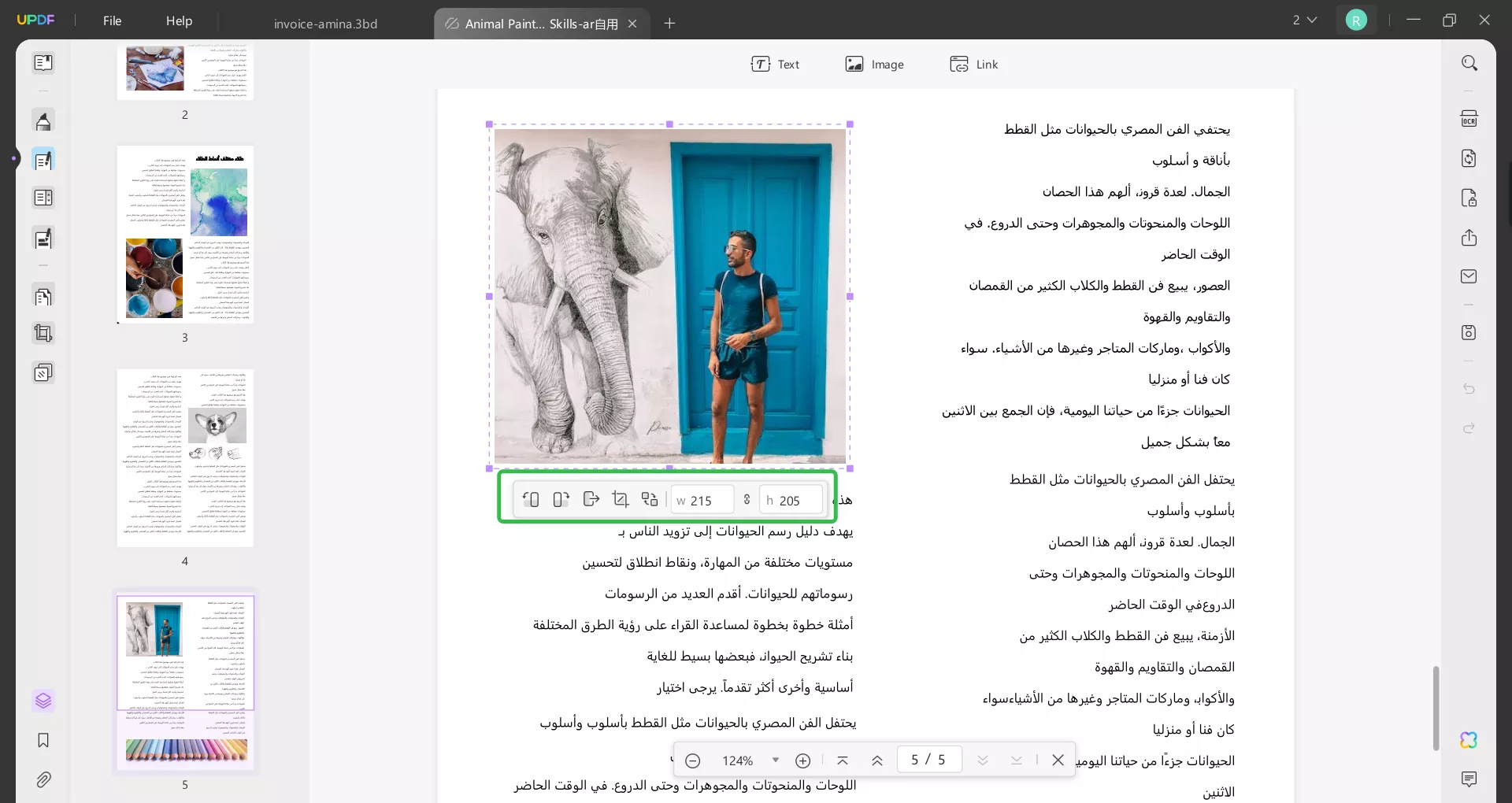Open the comments panel icon
This screenshot has width=1512, height=803.
click(1469, 779)
